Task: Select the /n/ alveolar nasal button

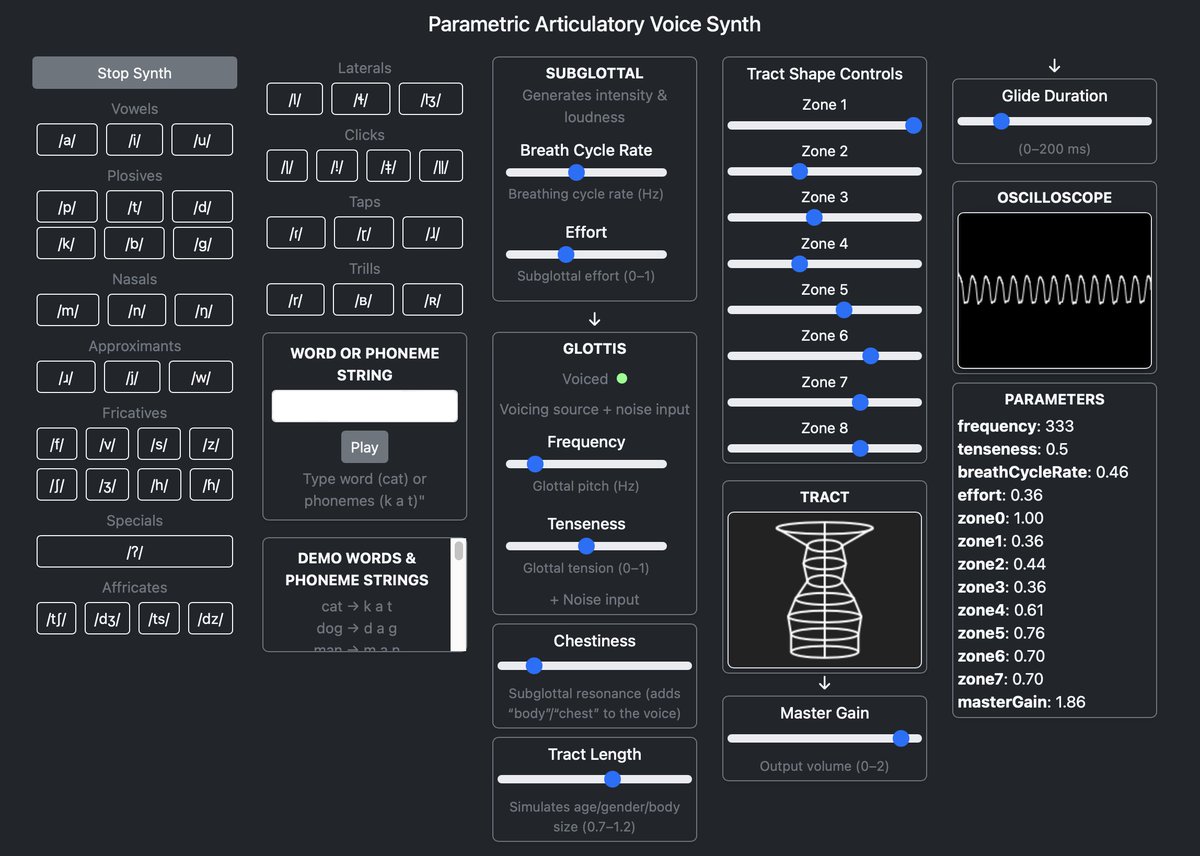Action: coord(137,310)
